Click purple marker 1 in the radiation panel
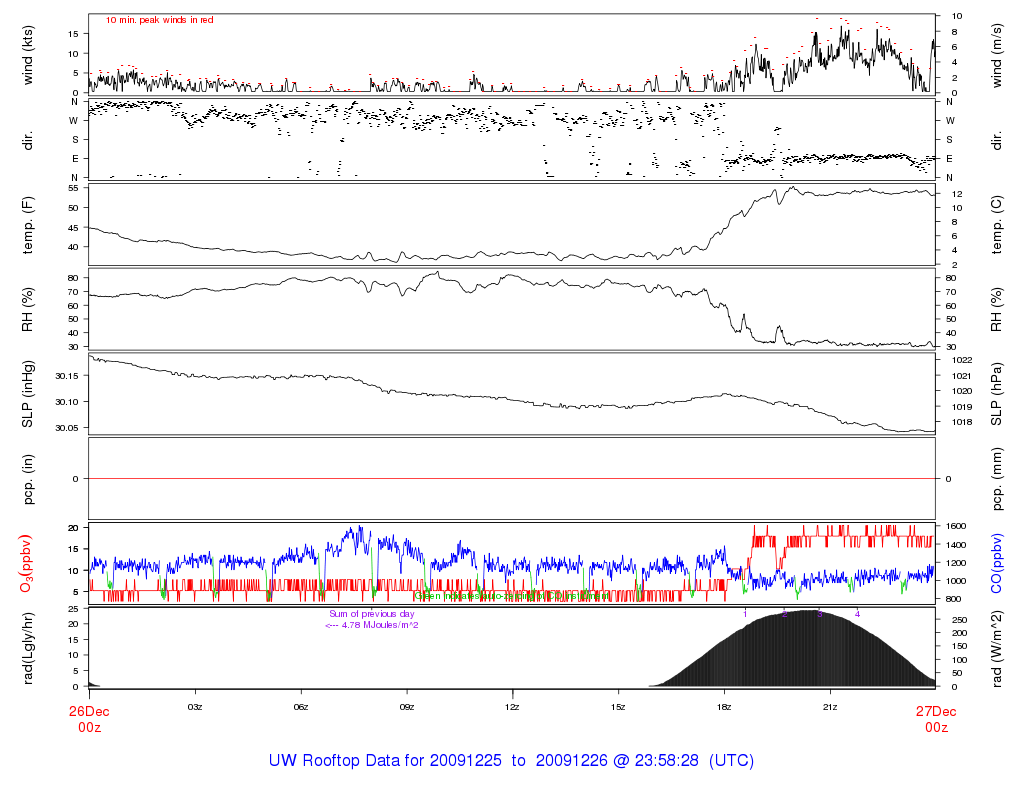This screenshot has width=1024, height=800. (x=745, y=614)
